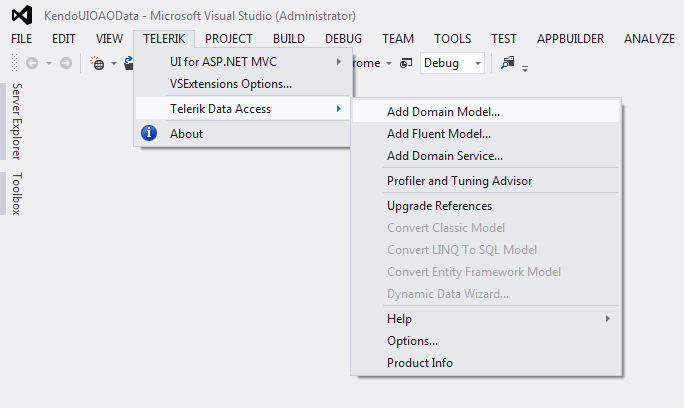Expand the Help submenu
Image resolution: width=684 pixels, height=408 pixels.
(486, 319)
